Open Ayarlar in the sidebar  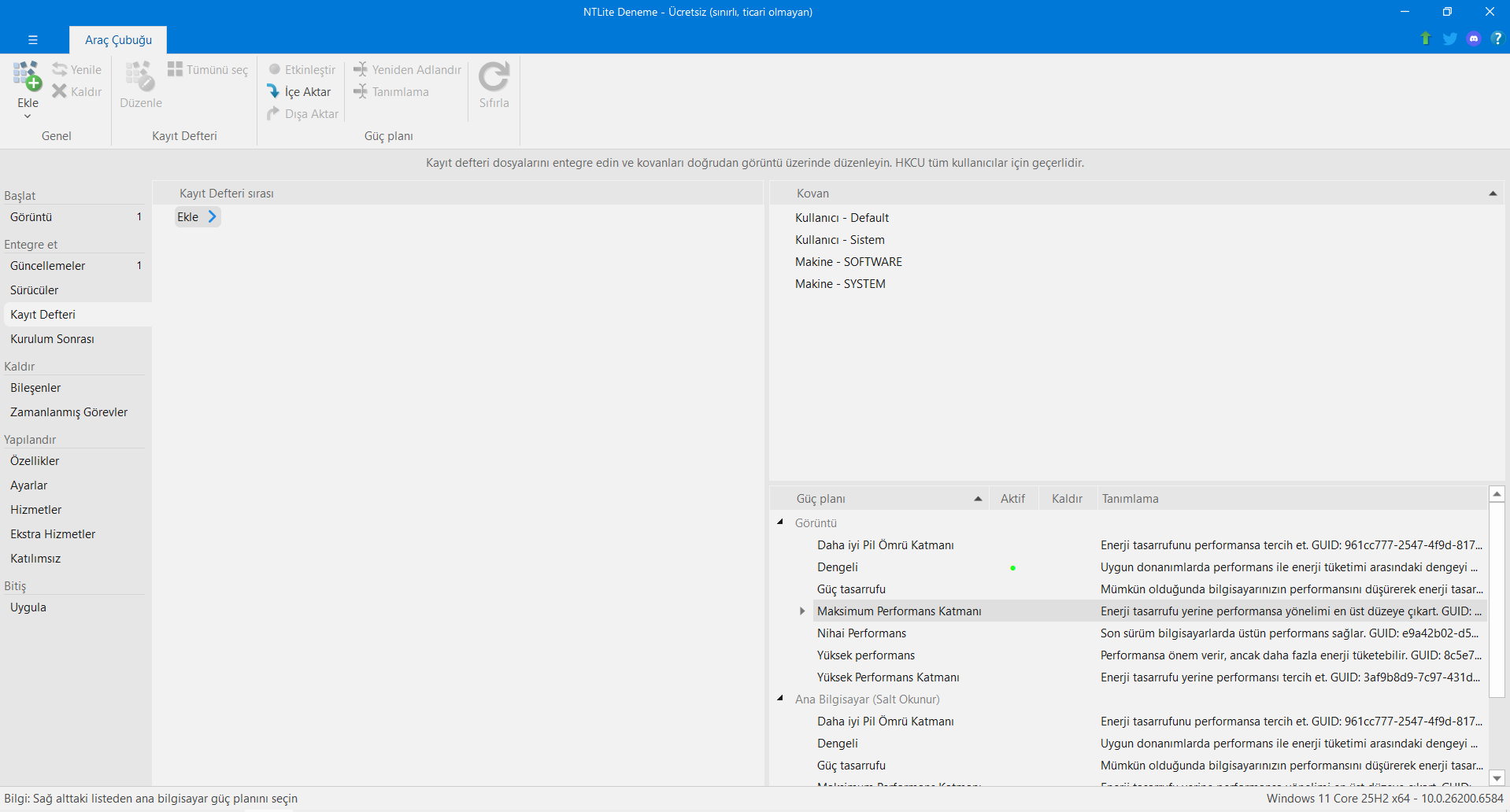[76, 485]
